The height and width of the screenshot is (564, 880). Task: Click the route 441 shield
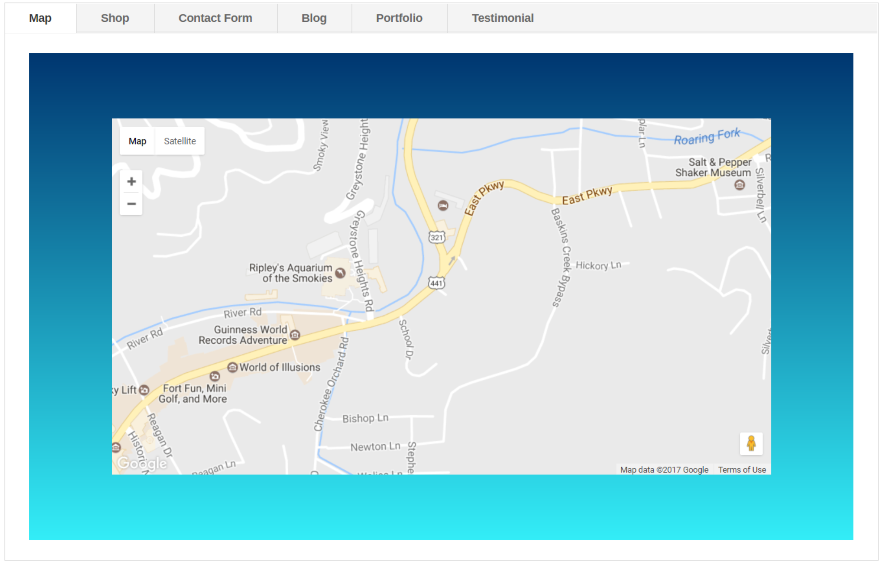click(437, 283)
